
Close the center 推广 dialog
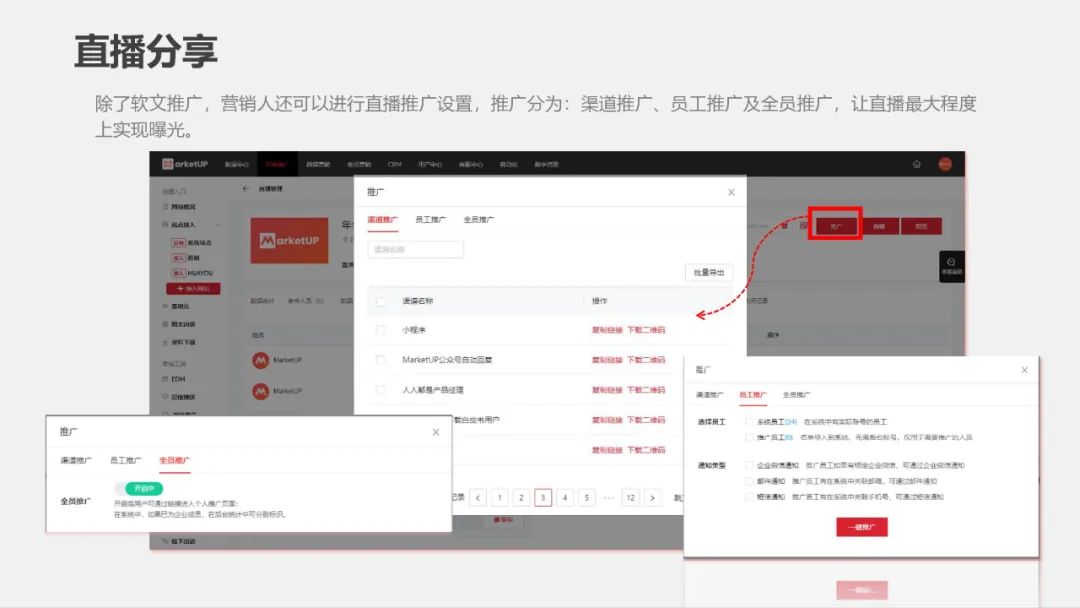[731, 193]
